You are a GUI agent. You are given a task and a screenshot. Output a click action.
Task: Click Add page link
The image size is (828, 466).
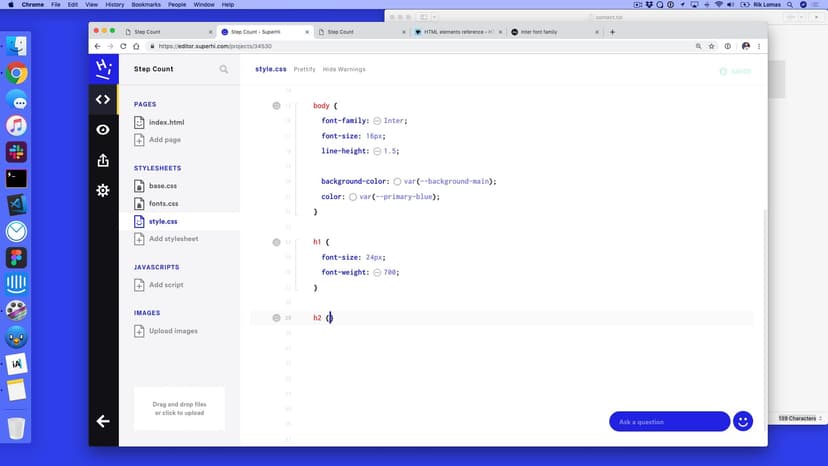(x=164, y=140)
